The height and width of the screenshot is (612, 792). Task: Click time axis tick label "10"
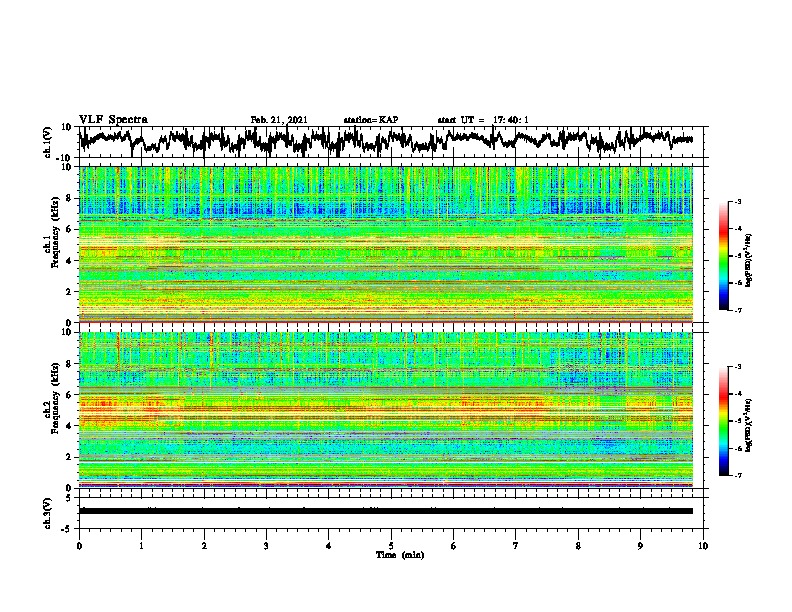click(703, 546)
